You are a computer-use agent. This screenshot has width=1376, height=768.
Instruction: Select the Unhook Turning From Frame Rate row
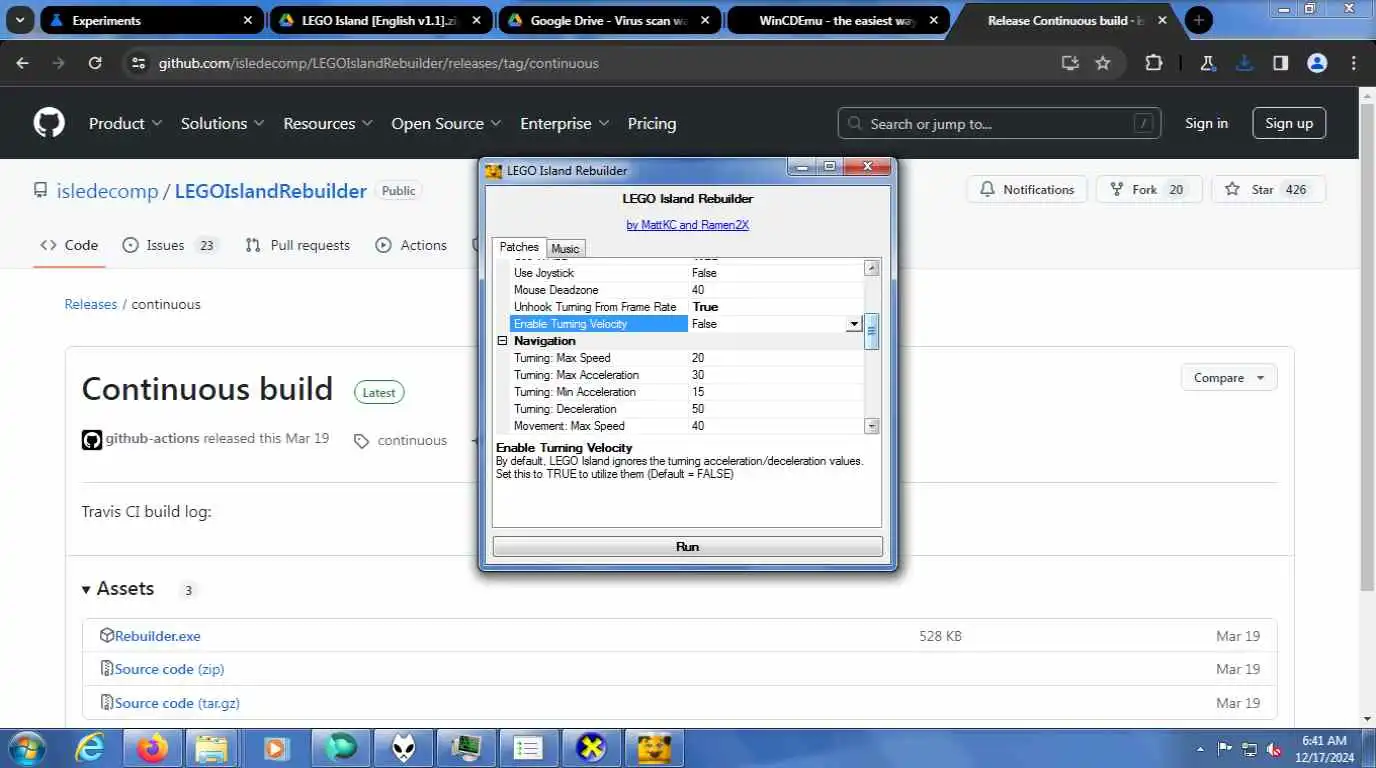click(x=686, y=307)
